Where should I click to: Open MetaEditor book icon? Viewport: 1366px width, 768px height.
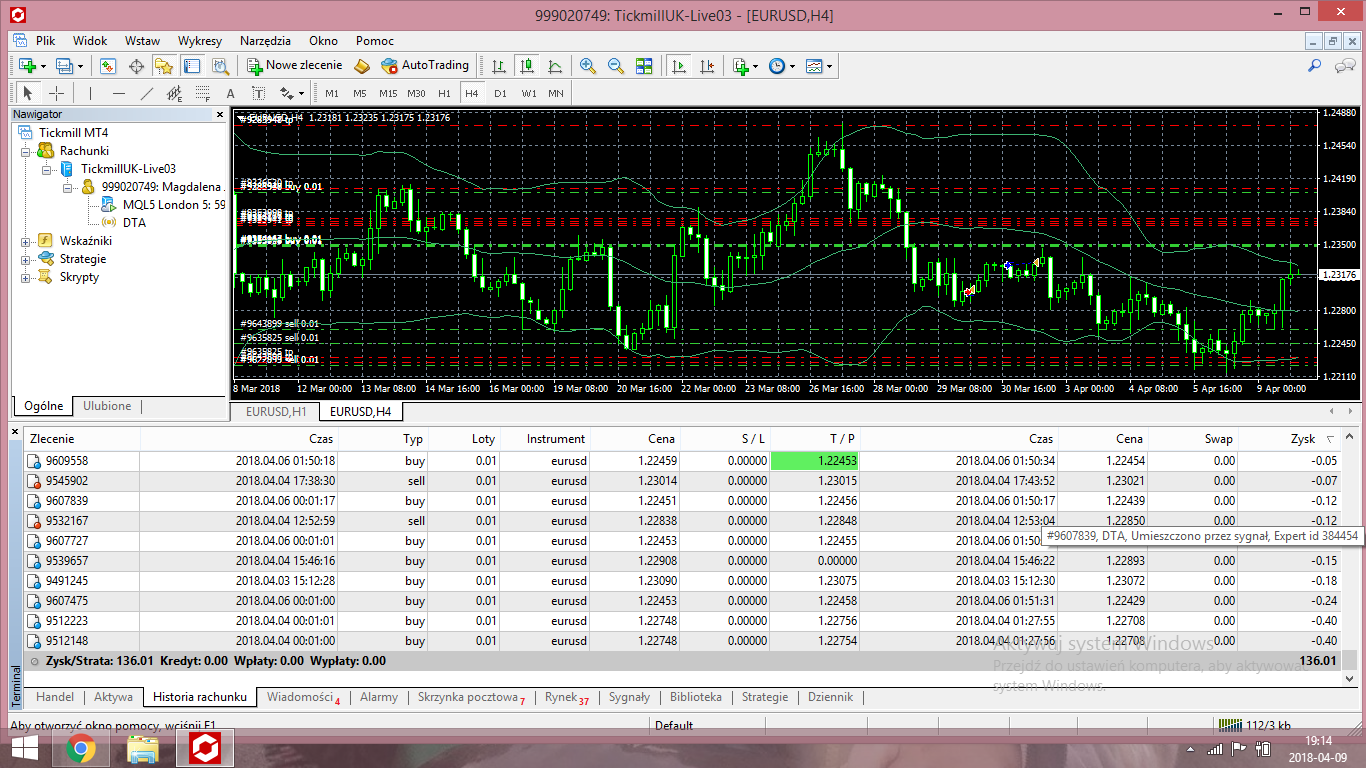coord(362,66)
